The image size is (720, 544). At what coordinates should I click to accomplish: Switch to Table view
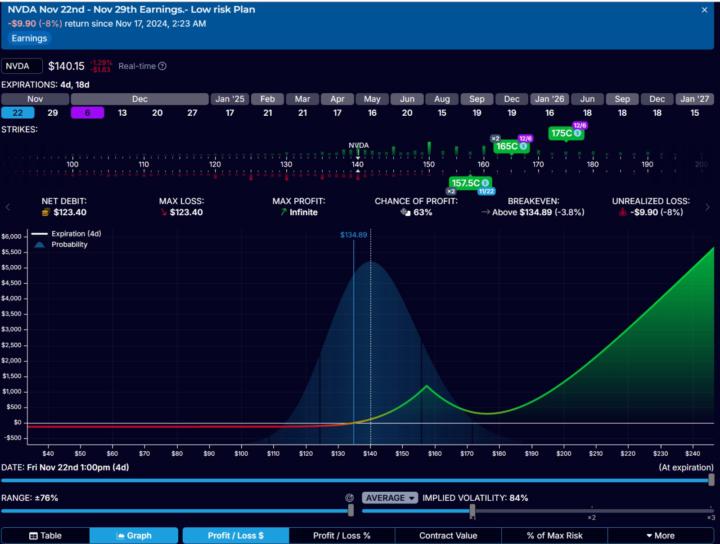click(x=45, y=535)
